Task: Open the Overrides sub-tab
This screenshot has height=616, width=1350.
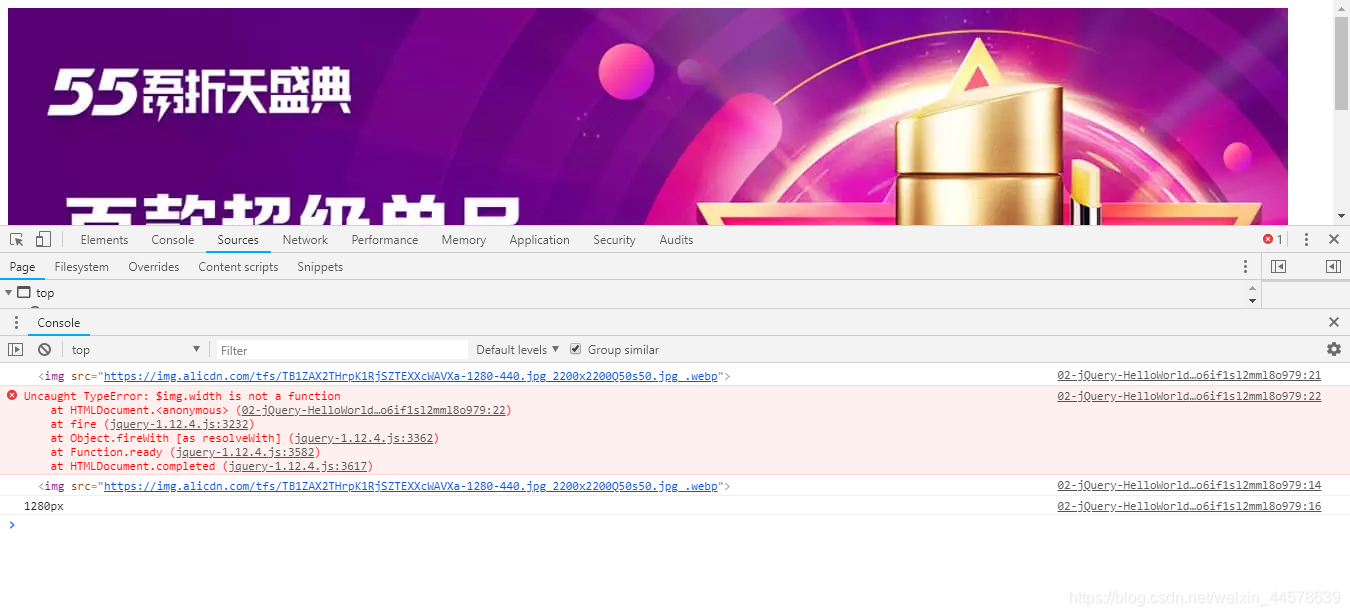Action: pyautogui.click(x=154, y=267)
